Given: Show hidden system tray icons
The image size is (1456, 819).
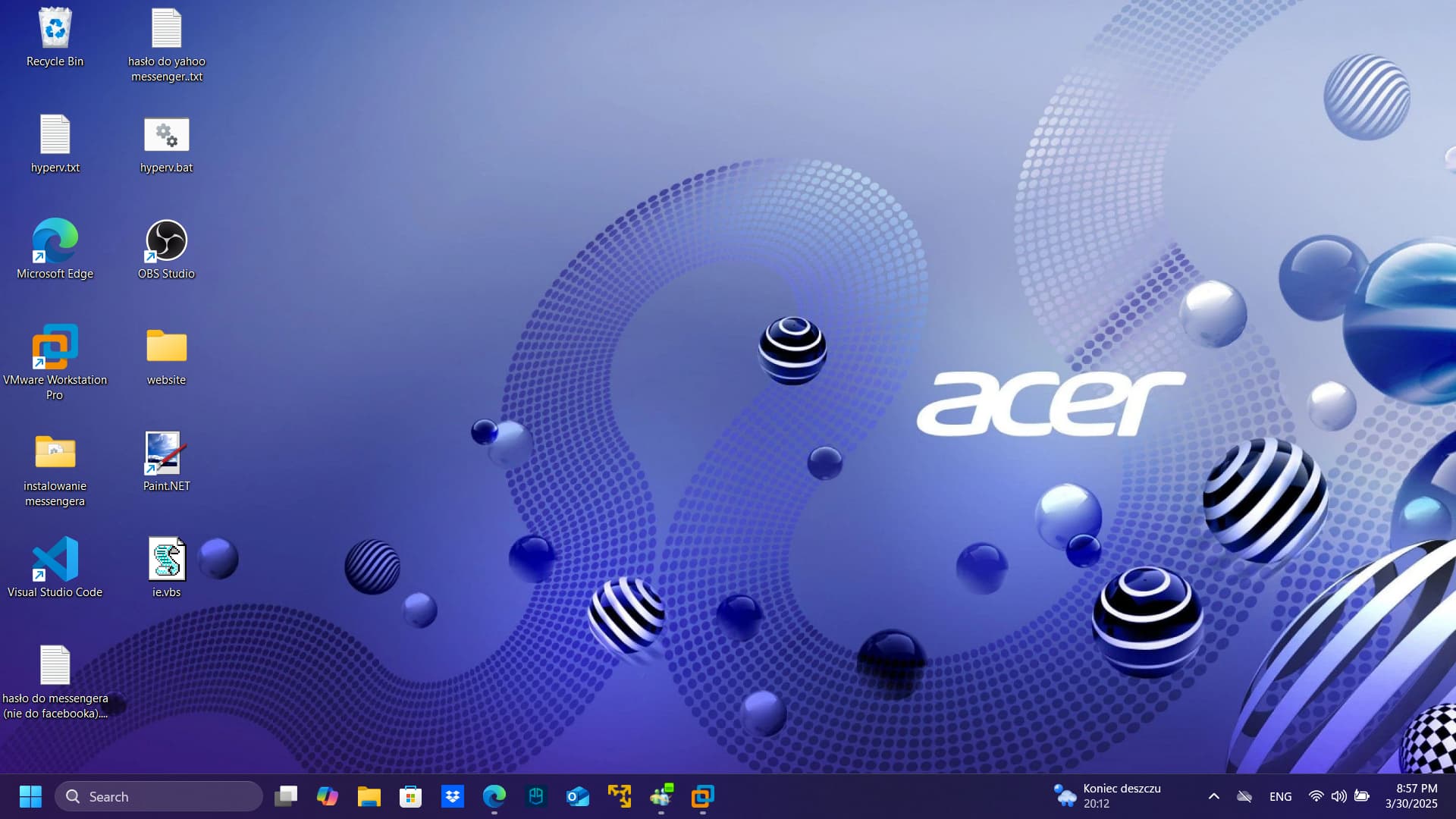Looking at the screenshot, I should point(1213,796).
